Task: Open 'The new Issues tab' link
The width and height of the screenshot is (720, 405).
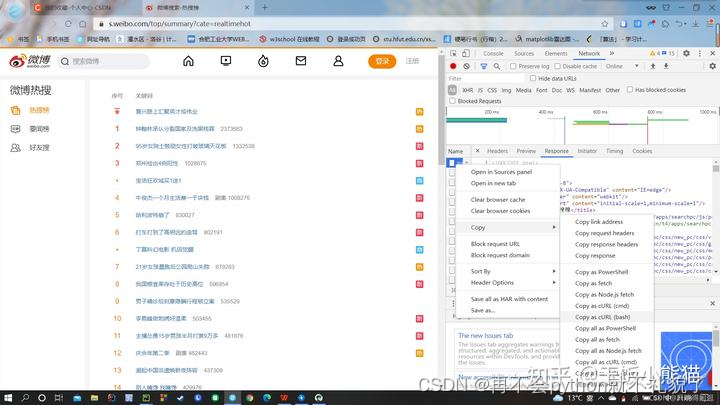Action: (485, 336)
